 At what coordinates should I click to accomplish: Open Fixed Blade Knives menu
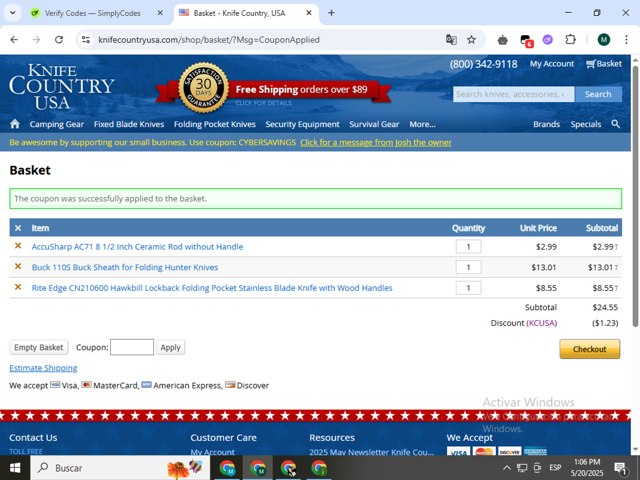(x=129, y=124)
